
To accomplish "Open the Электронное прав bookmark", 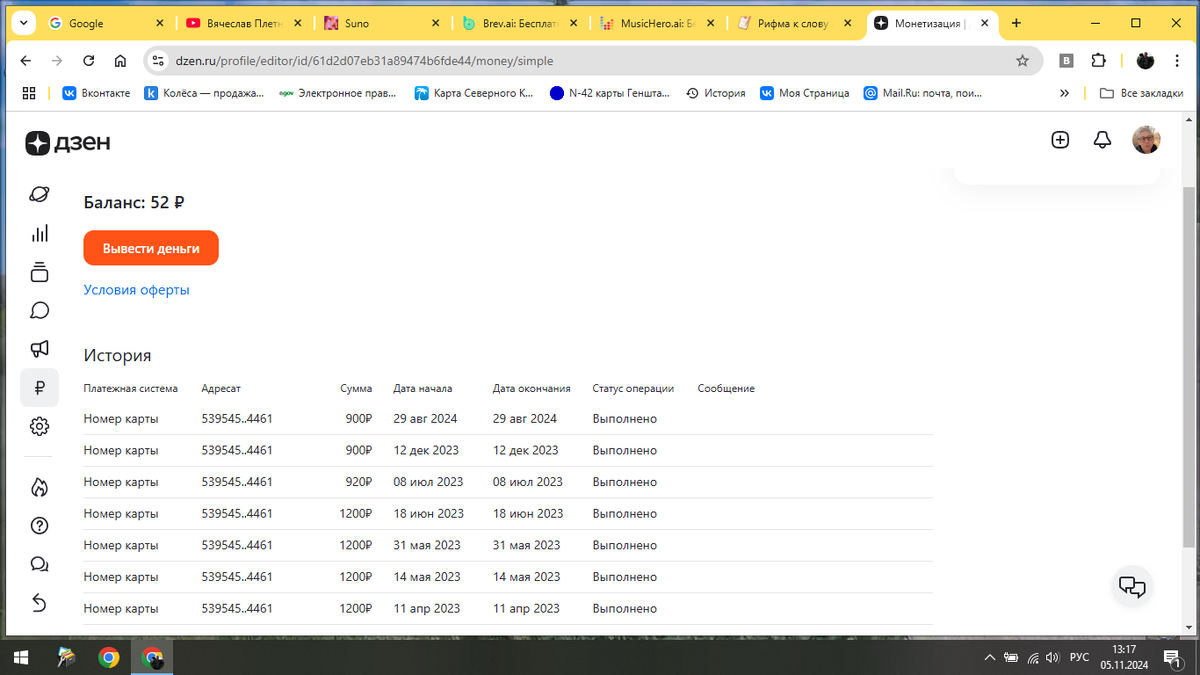I will coord(337,93).
